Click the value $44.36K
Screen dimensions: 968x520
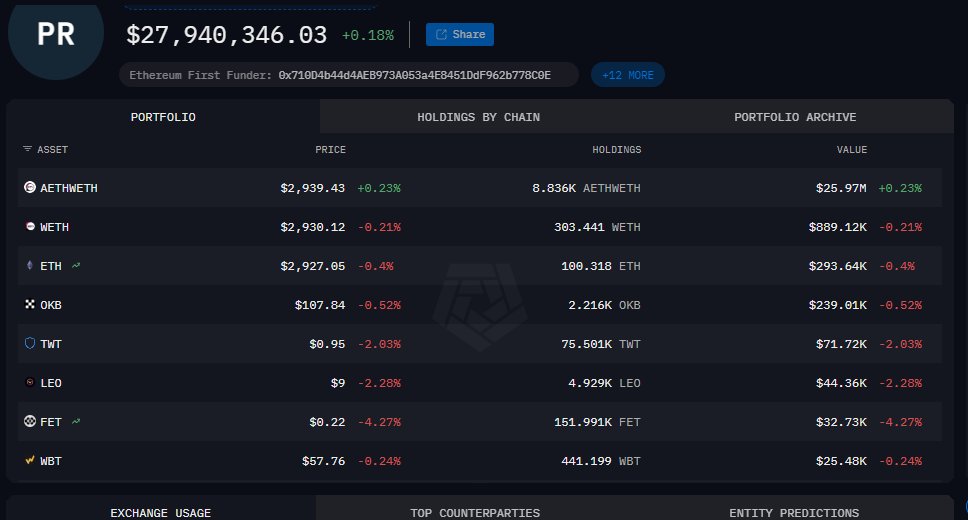point(841,383)
